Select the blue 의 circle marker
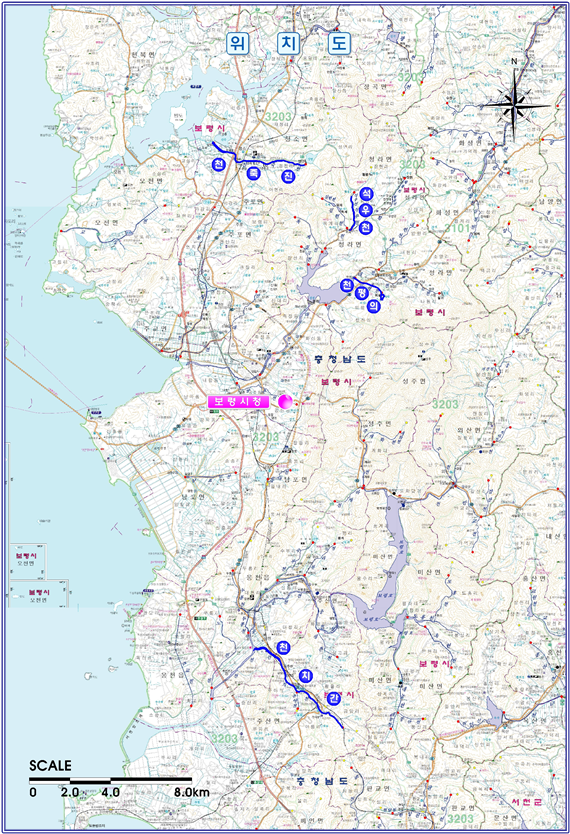This screenshot has height=834, width=570. click(x=374, y=306)
